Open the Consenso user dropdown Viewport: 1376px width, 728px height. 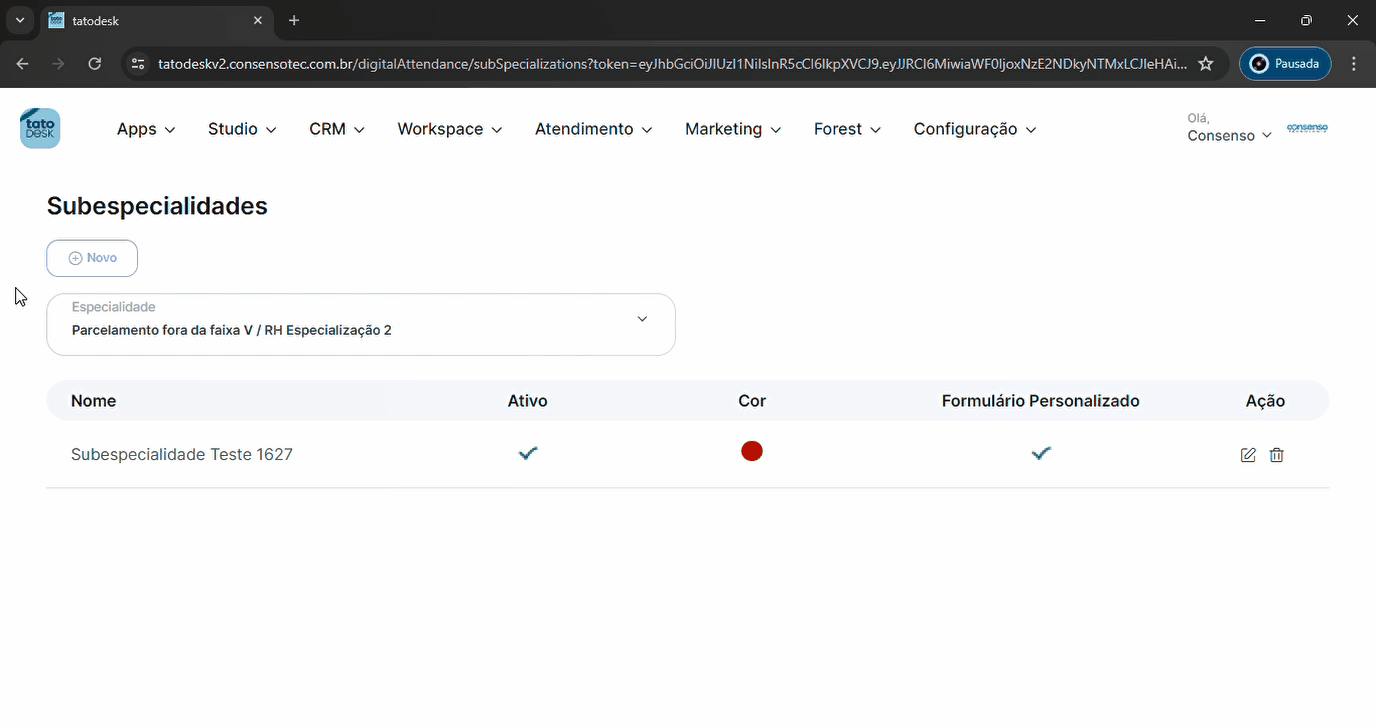(1229, 135)
